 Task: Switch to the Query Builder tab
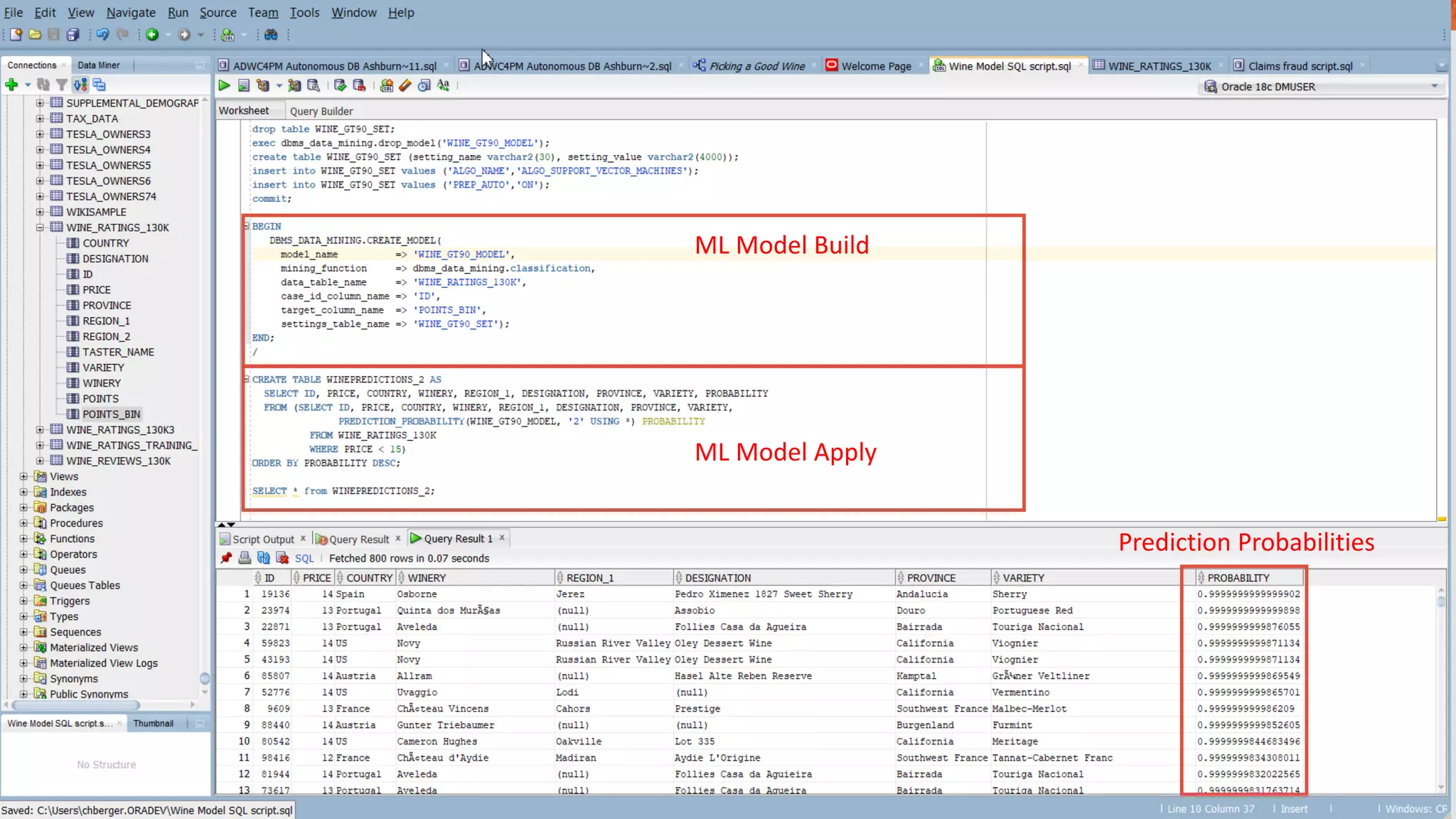point(321,111)
